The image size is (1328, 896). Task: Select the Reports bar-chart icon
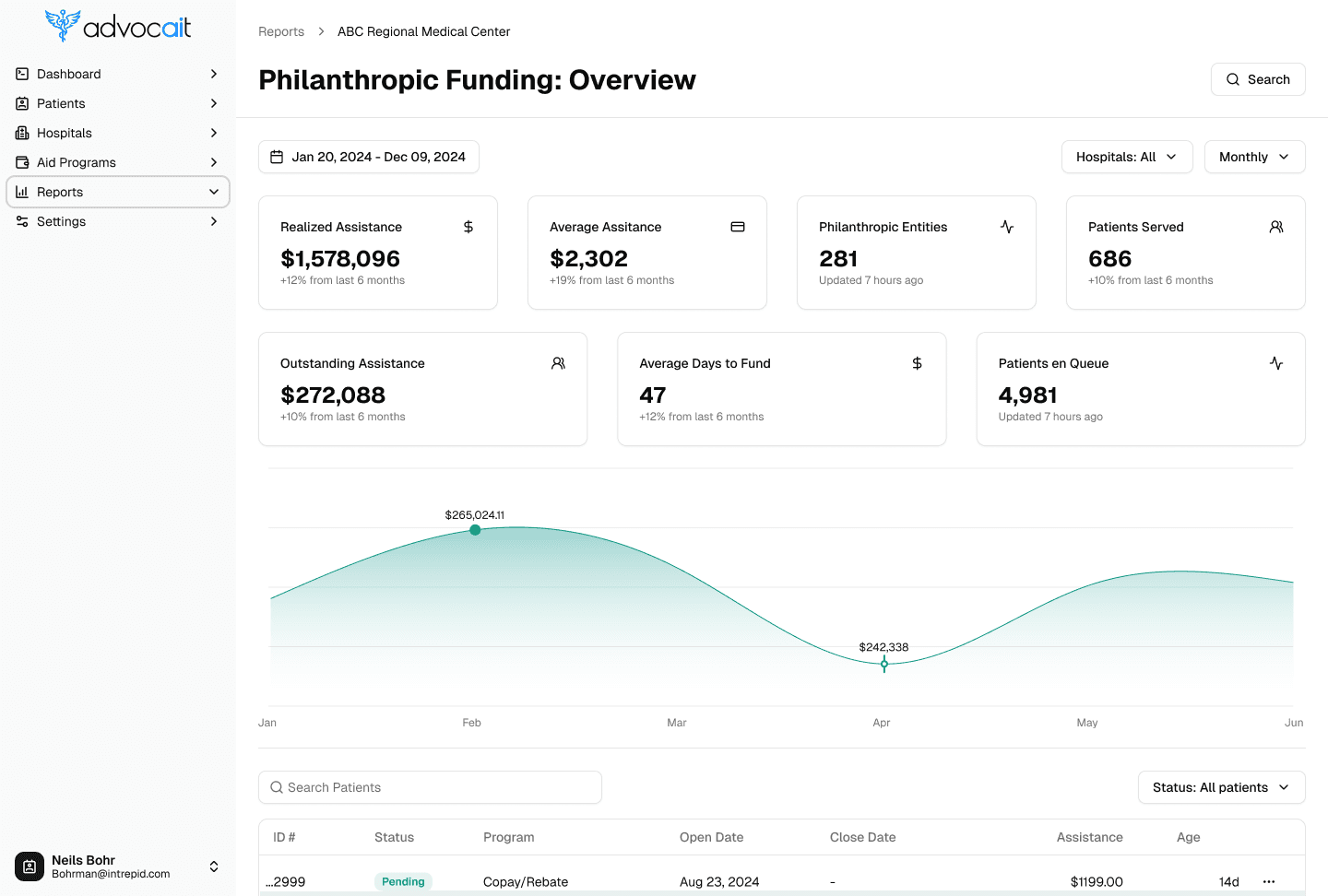point(21,192)
